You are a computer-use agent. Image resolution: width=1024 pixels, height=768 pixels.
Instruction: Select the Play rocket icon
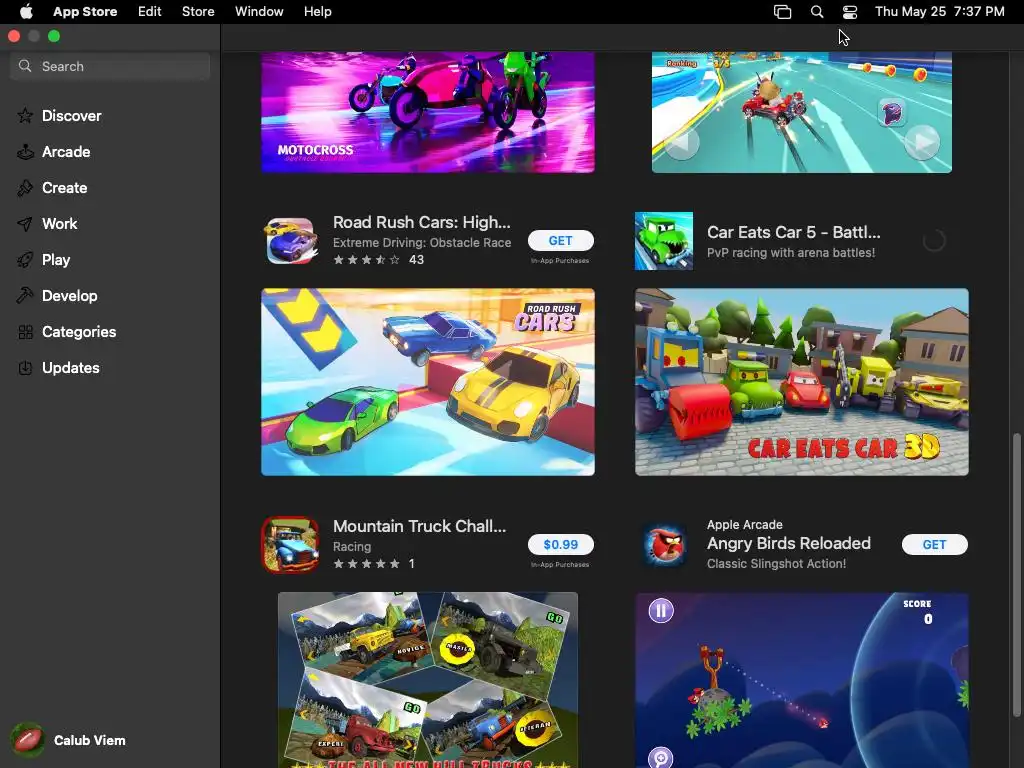pyautogui.click(x=25, y=260)
